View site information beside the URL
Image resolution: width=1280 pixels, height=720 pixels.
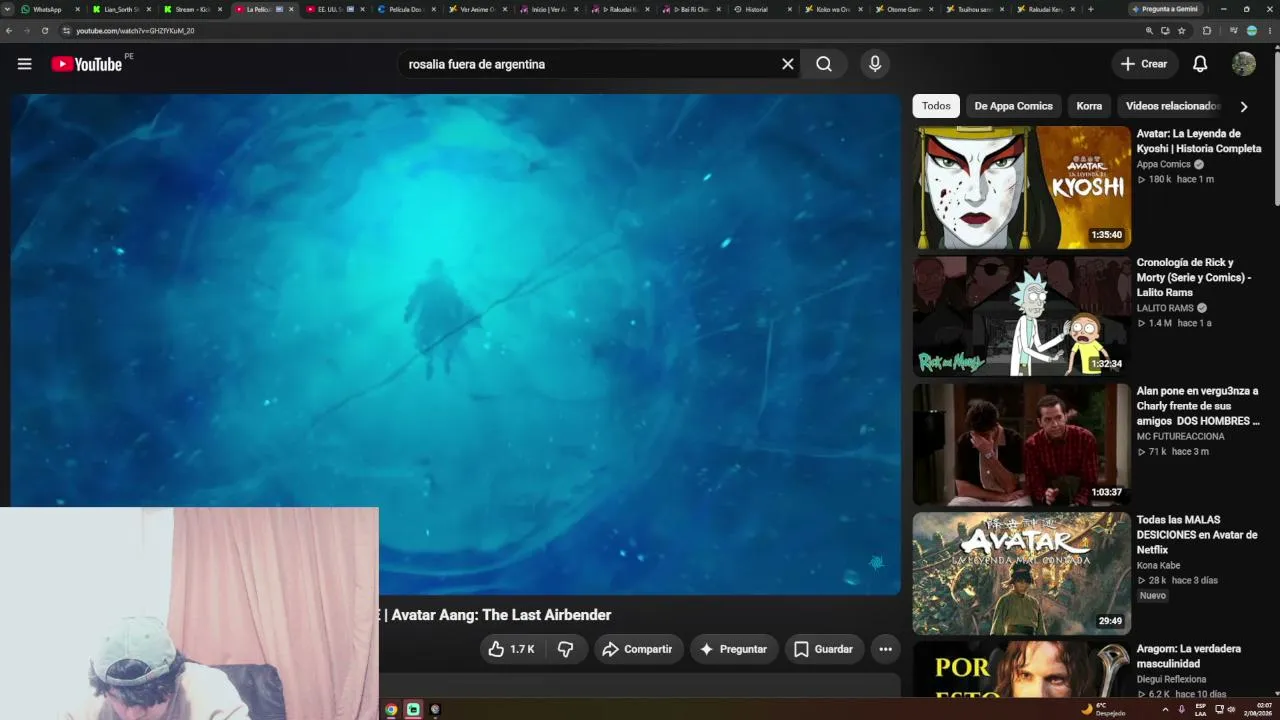(67, 31)
